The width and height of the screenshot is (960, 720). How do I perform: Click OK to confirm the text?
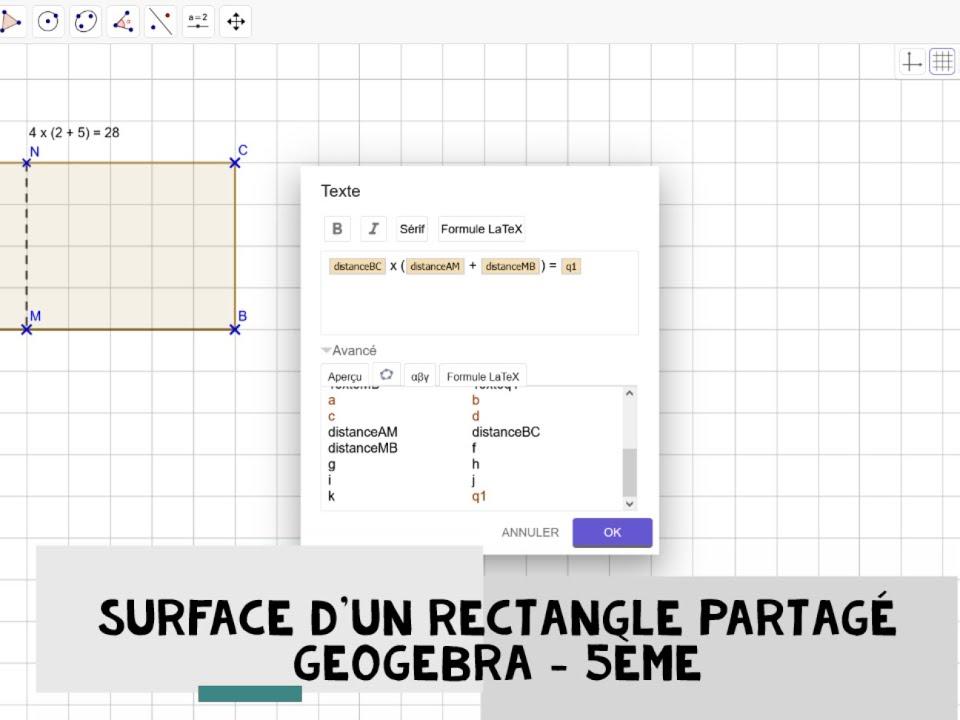click(x=612, y=532)
